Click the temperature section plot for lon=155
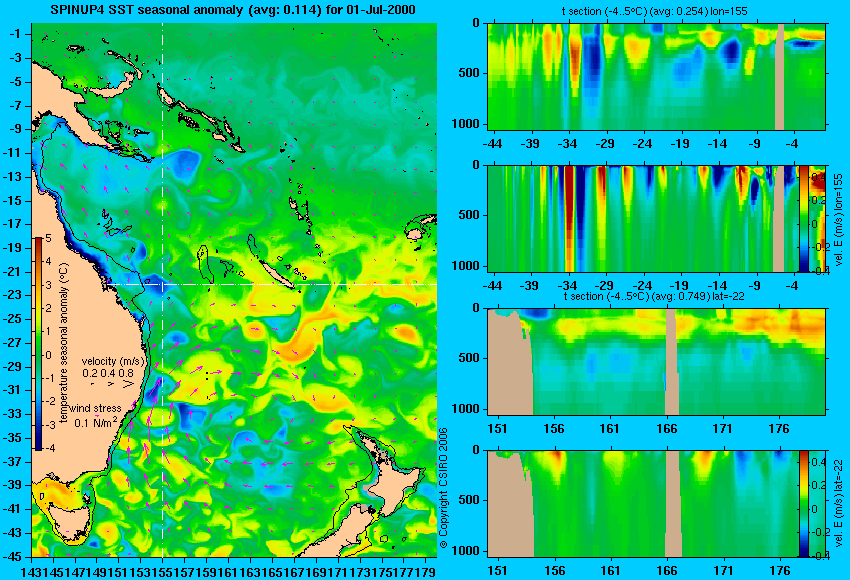Viewport: 850px width, 580px height. (656, 76)
